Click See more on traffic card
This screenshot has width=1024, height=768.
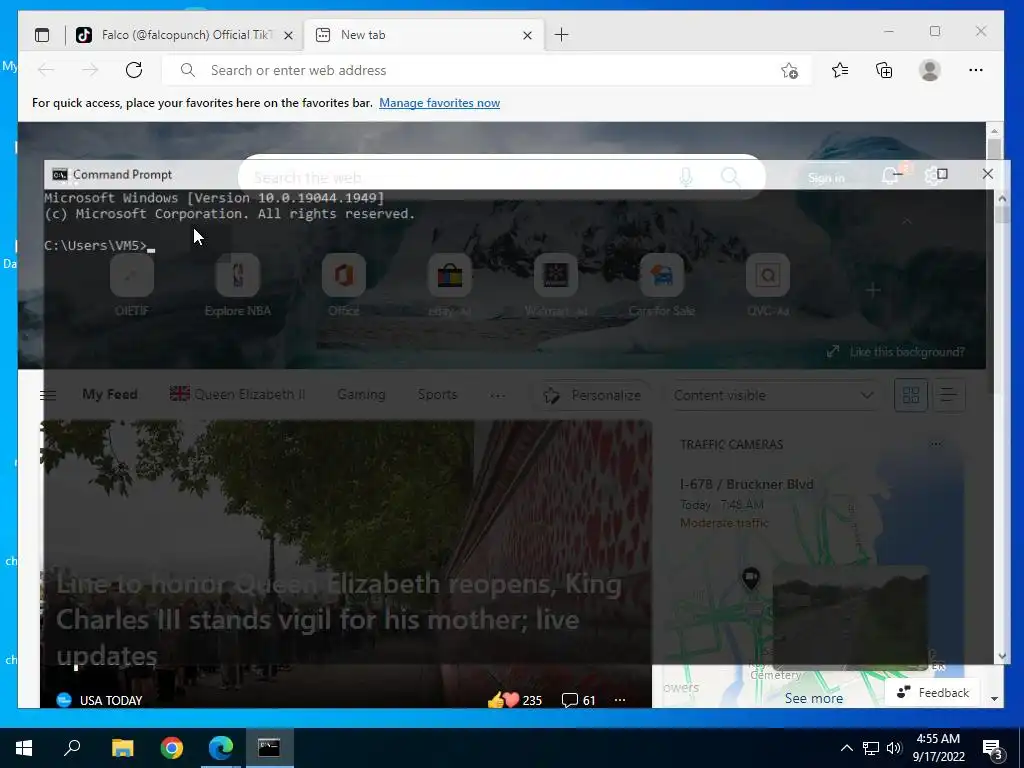[814, 698]
